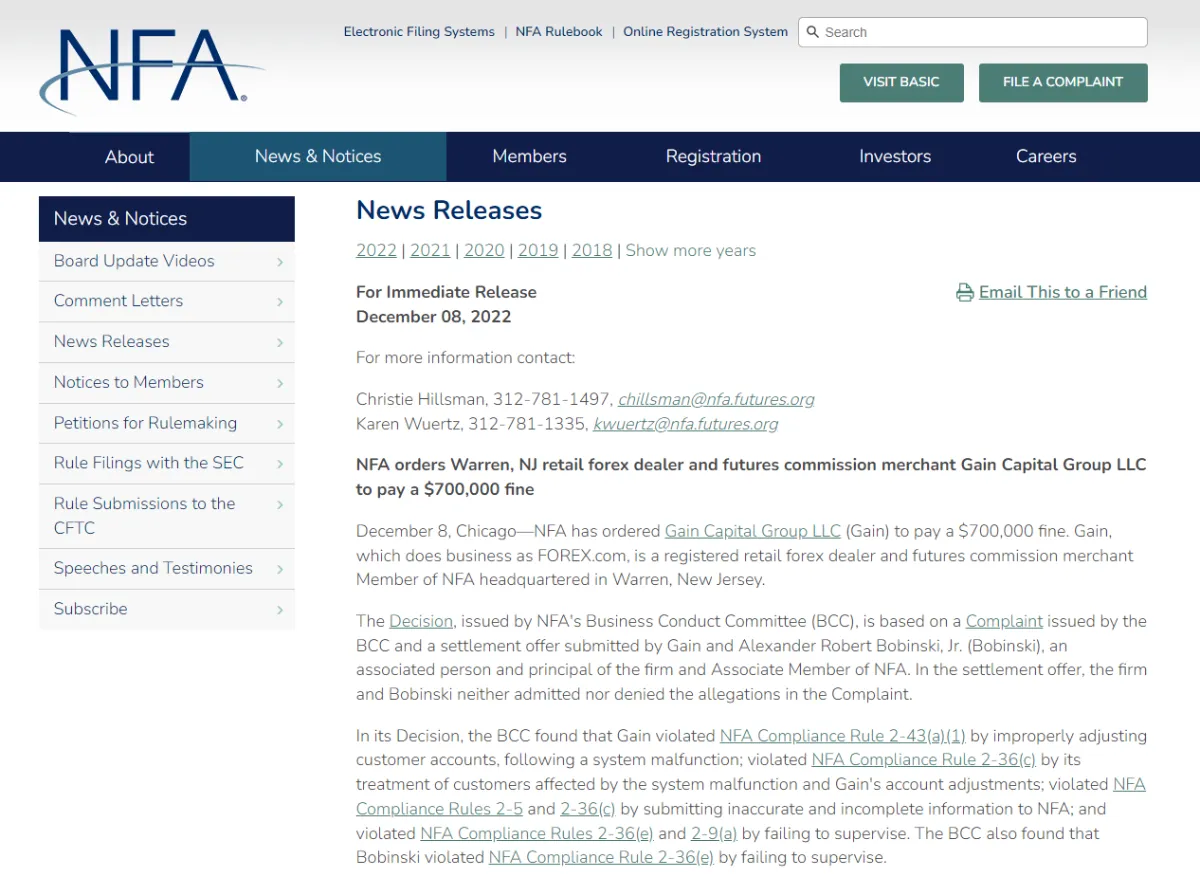The width and height of the screenshot is (1200, 877).
Task: Click the Visit BASIC button
Action: click(x=902, y=83)
